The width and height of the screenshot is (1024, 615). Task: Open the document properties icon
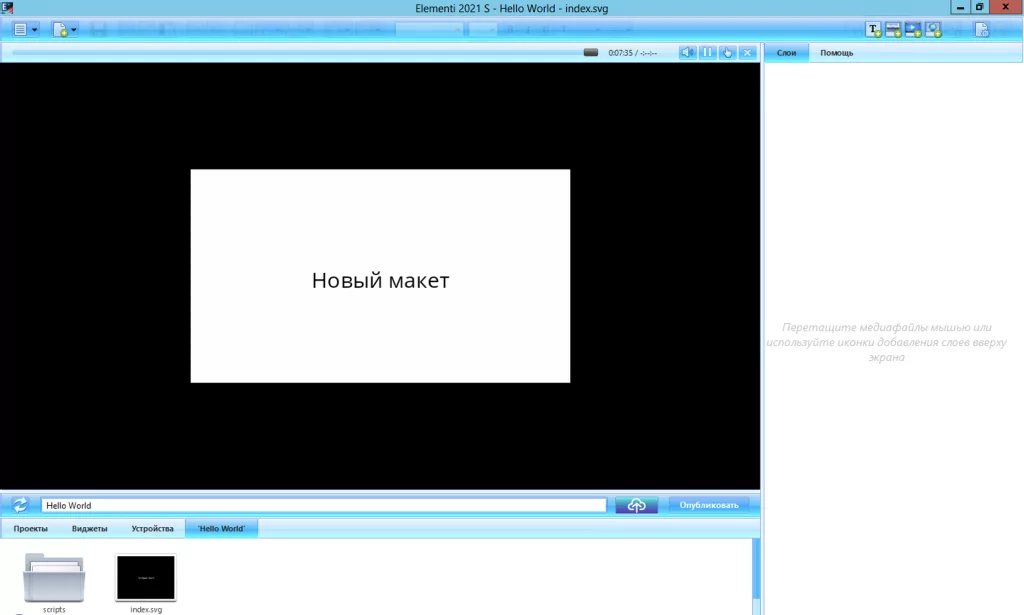982,29
